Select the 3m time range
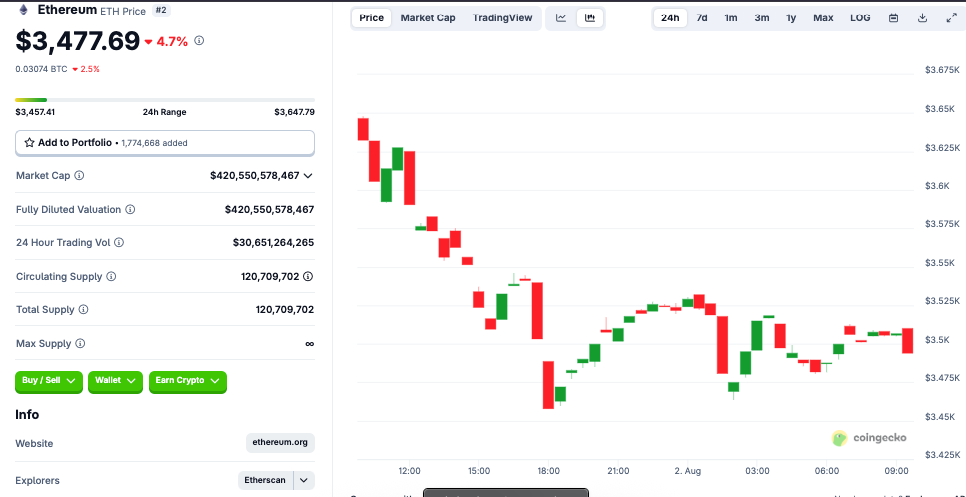Screen dimensions: 966x497 (762, 18)
